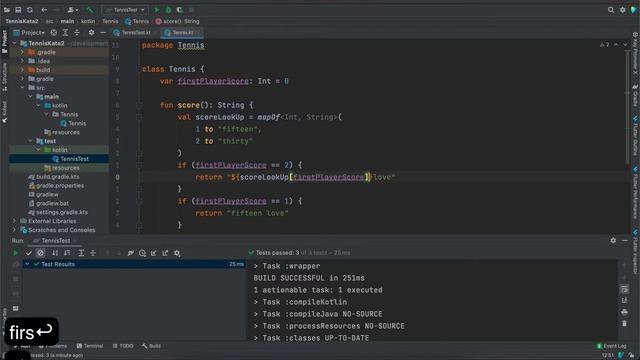Rerun tests with the Run panel play icon
Image resolution: width=640 pixels, height=360 pixels.
click(16, 253)
